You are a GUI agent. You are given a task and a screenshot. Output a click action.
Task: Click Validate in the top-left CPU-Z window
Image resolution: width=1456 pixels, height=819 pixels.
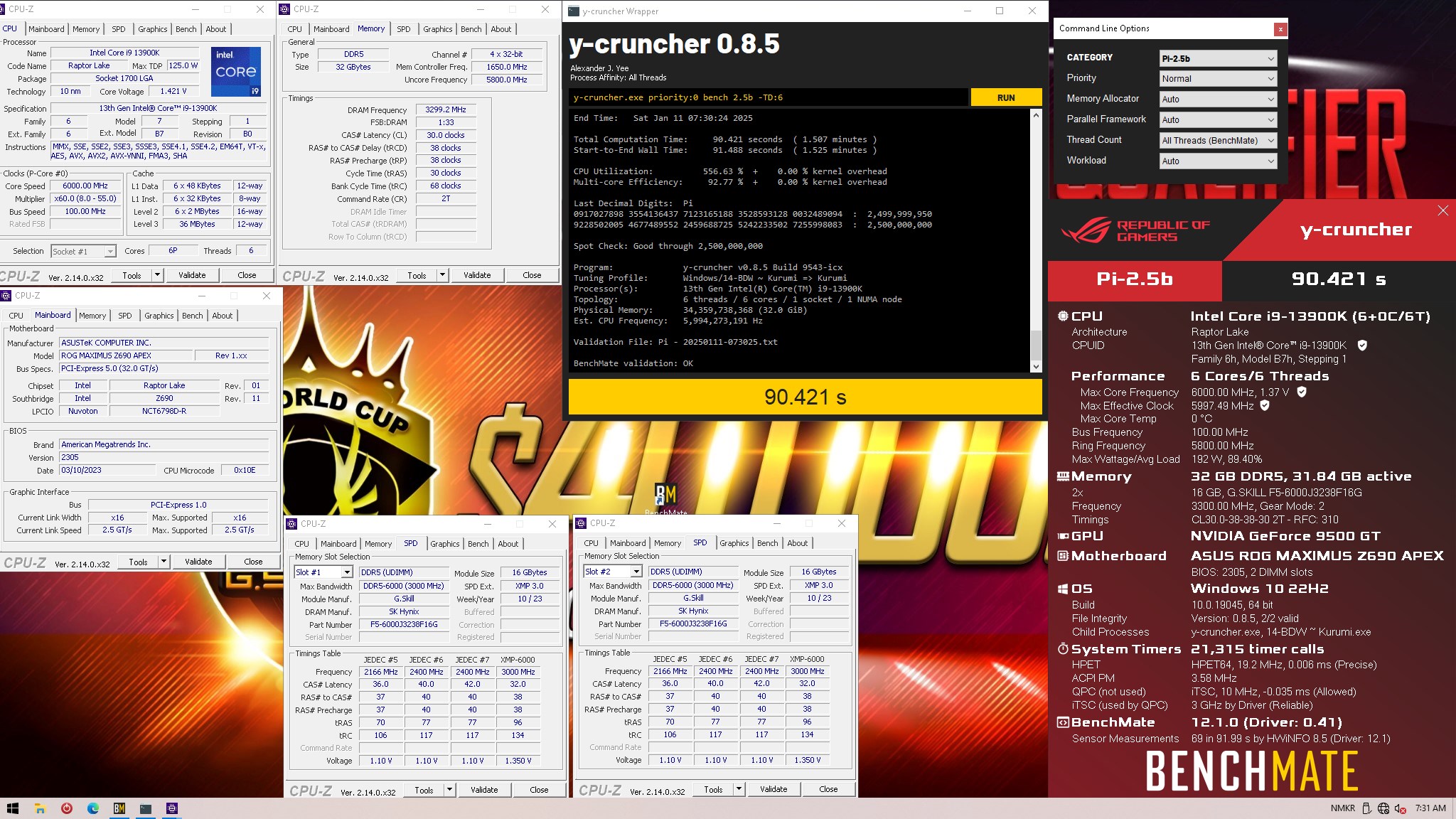[x=192, y=275]
